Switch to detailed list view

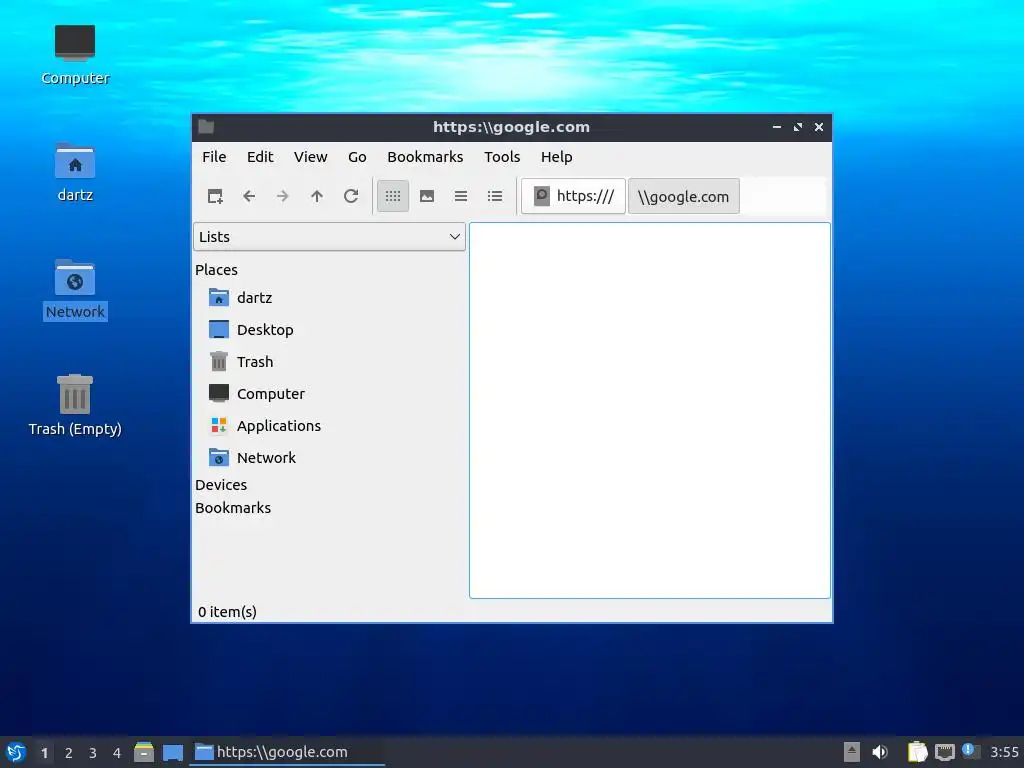(495, 196)
